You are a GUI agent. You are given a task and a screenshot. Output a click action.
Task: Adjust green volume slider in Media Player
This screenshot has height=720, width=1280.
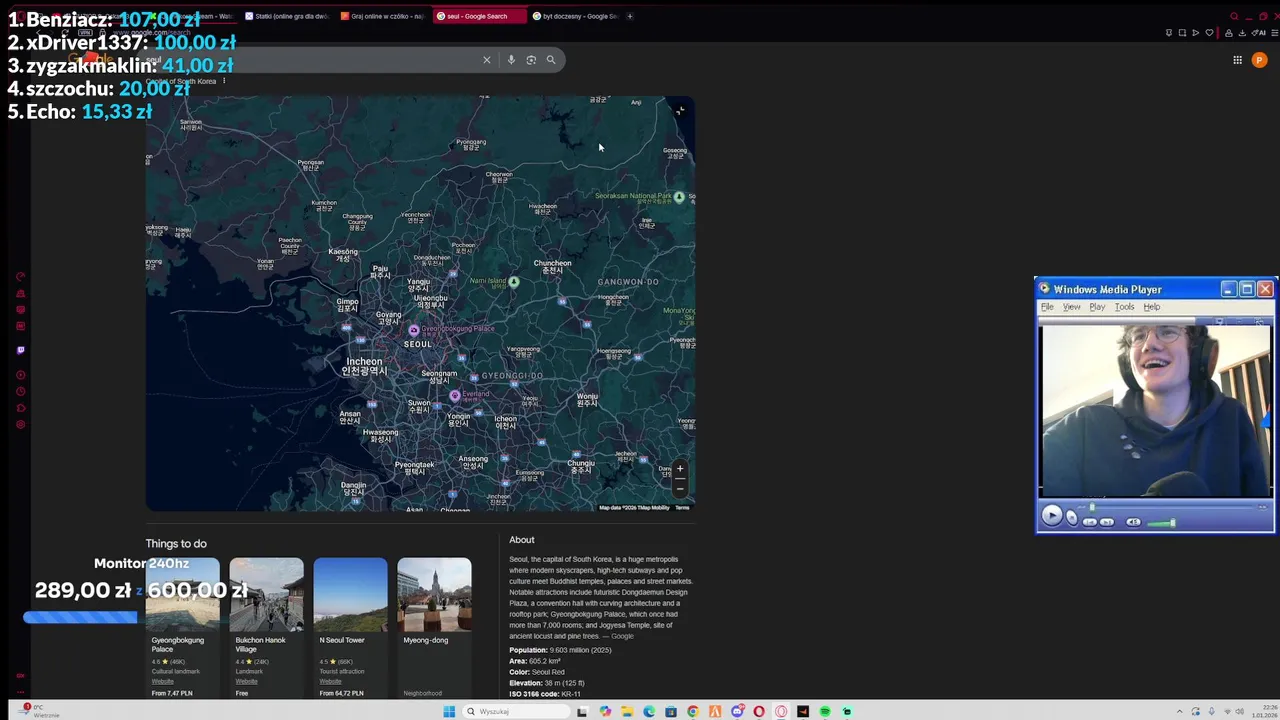(x=1160, y=523)
